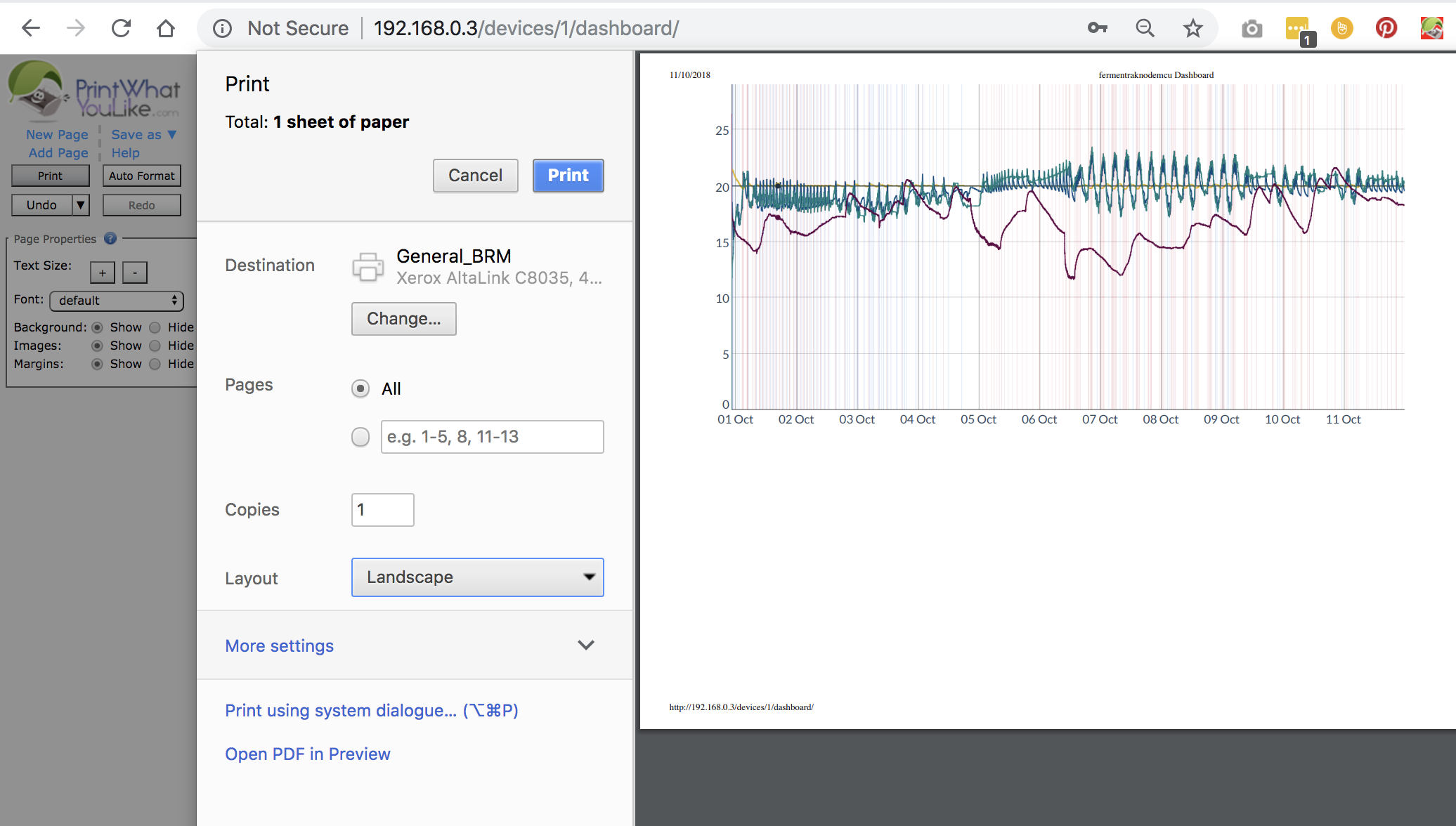Click the Change destination button

tap(403, 319)
